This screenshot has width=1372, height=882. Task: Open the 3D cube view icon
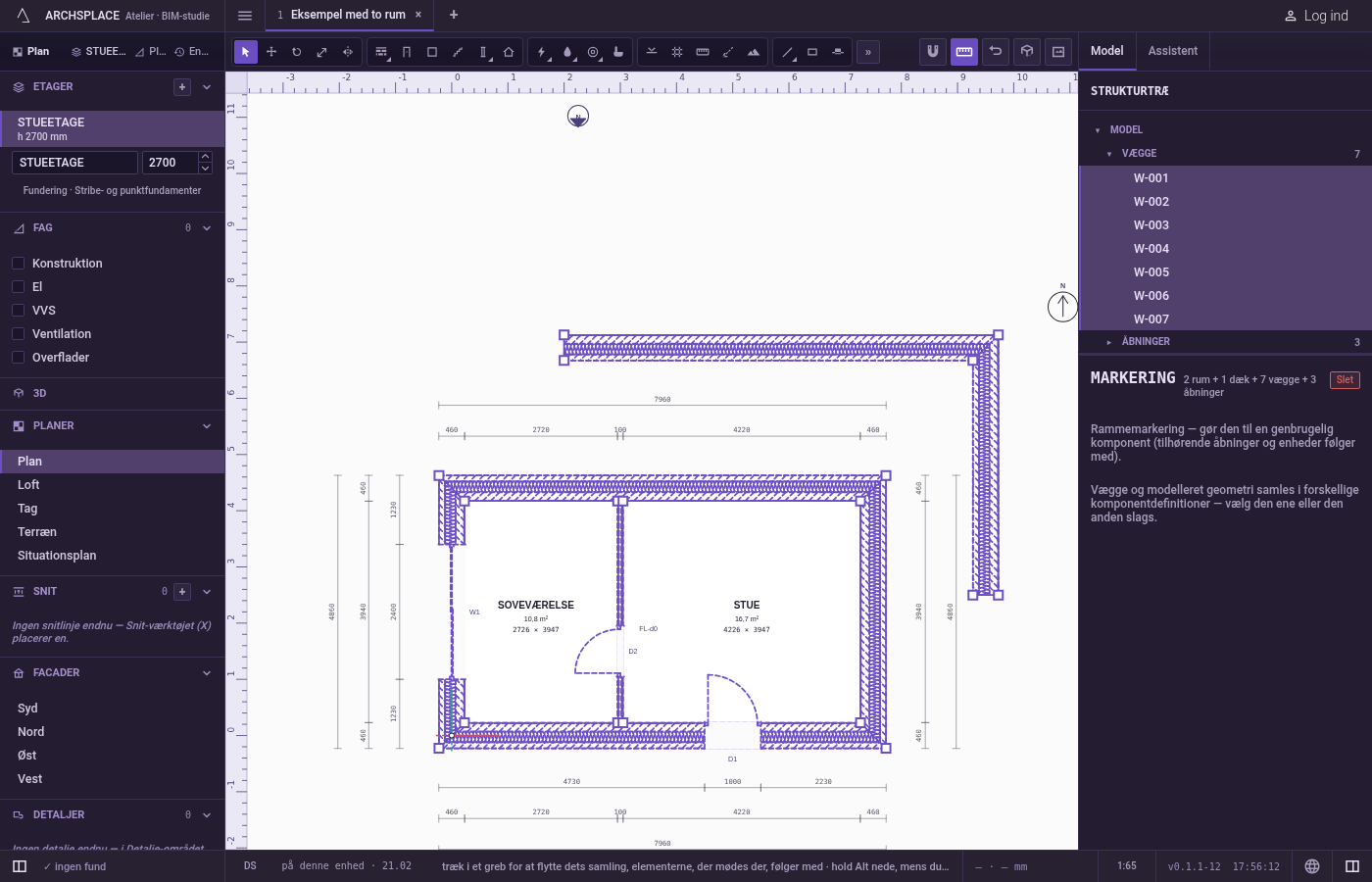[x=1027, y=52]
